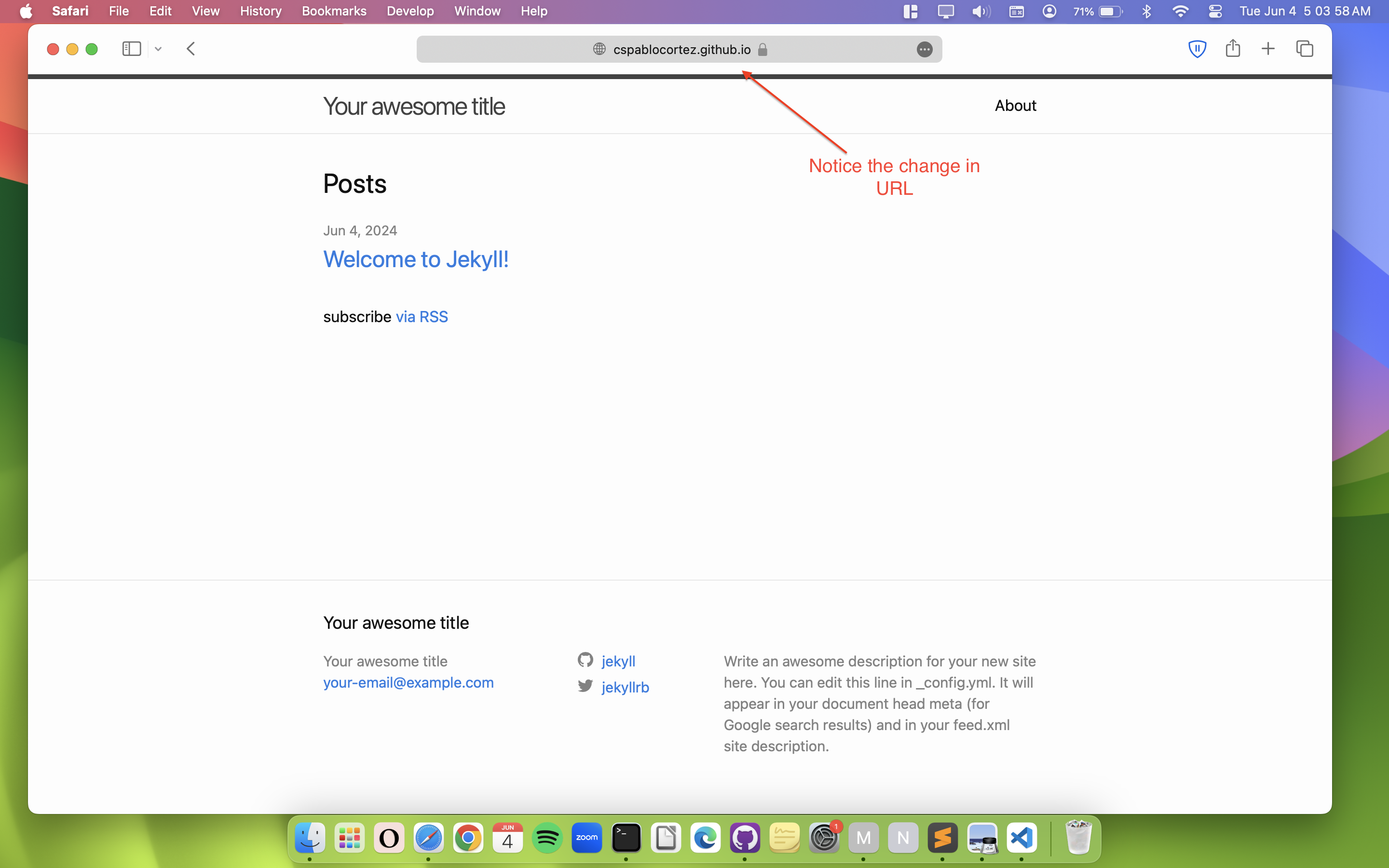Click the your-email@example.com link

408,682
